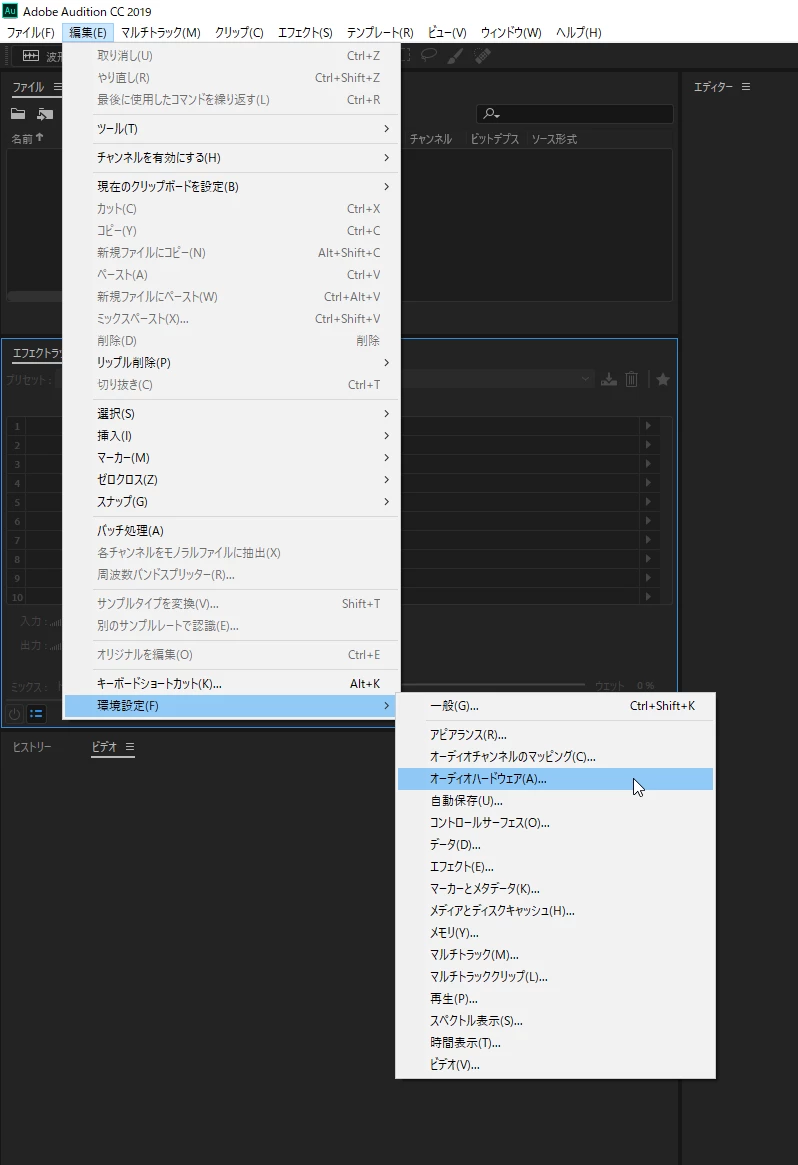798x1165 pixels.
Task: Click the ソース形式 column header
Action: coord(554,139)
